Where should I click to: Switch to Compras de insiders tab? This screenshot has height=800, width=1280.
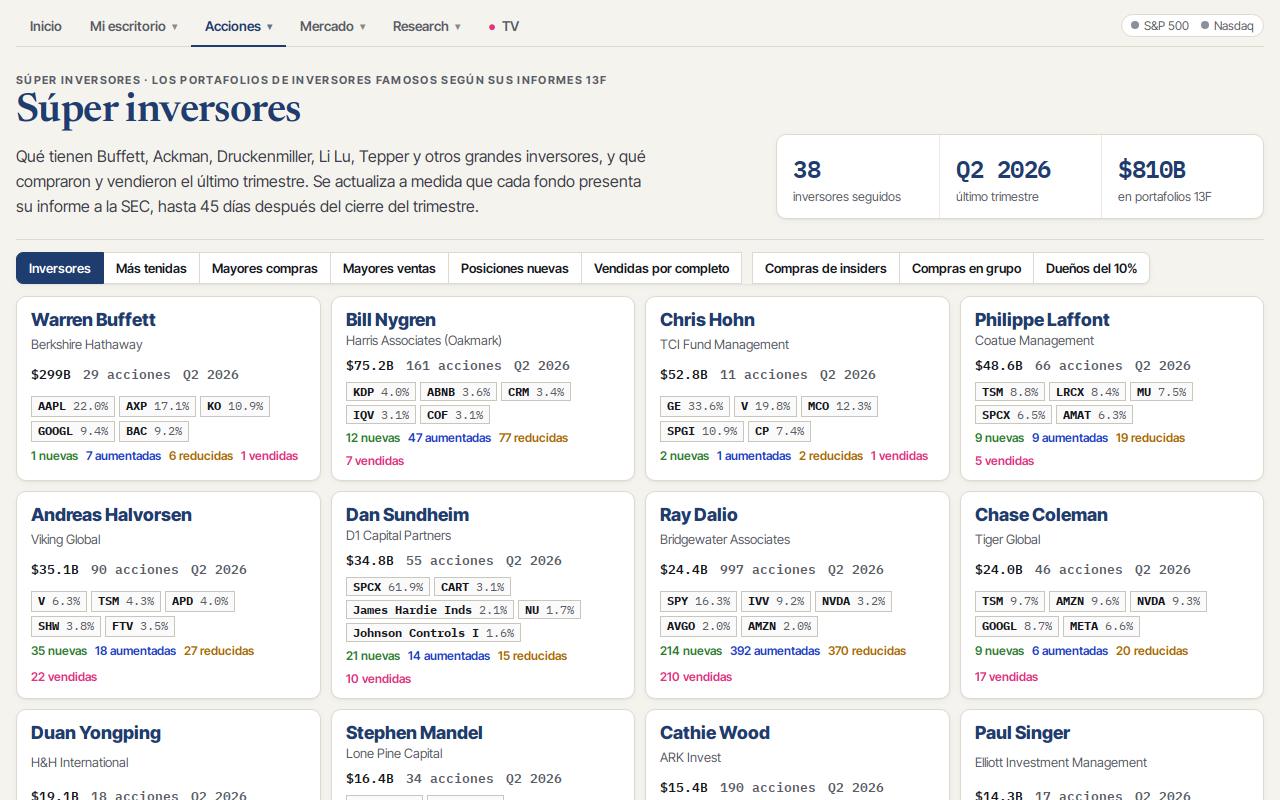(826, 268)
